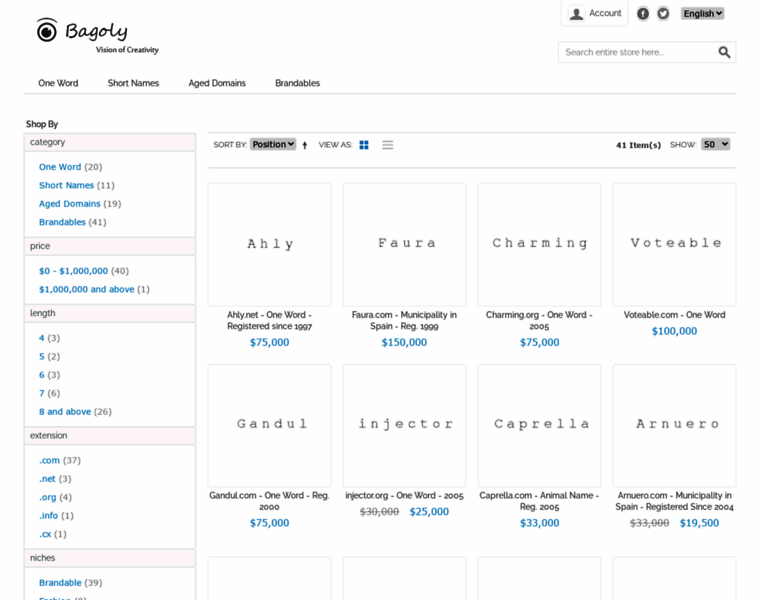
Task: Open Faura.com - Municipality in Spain link
Action: tap(404, 320)
